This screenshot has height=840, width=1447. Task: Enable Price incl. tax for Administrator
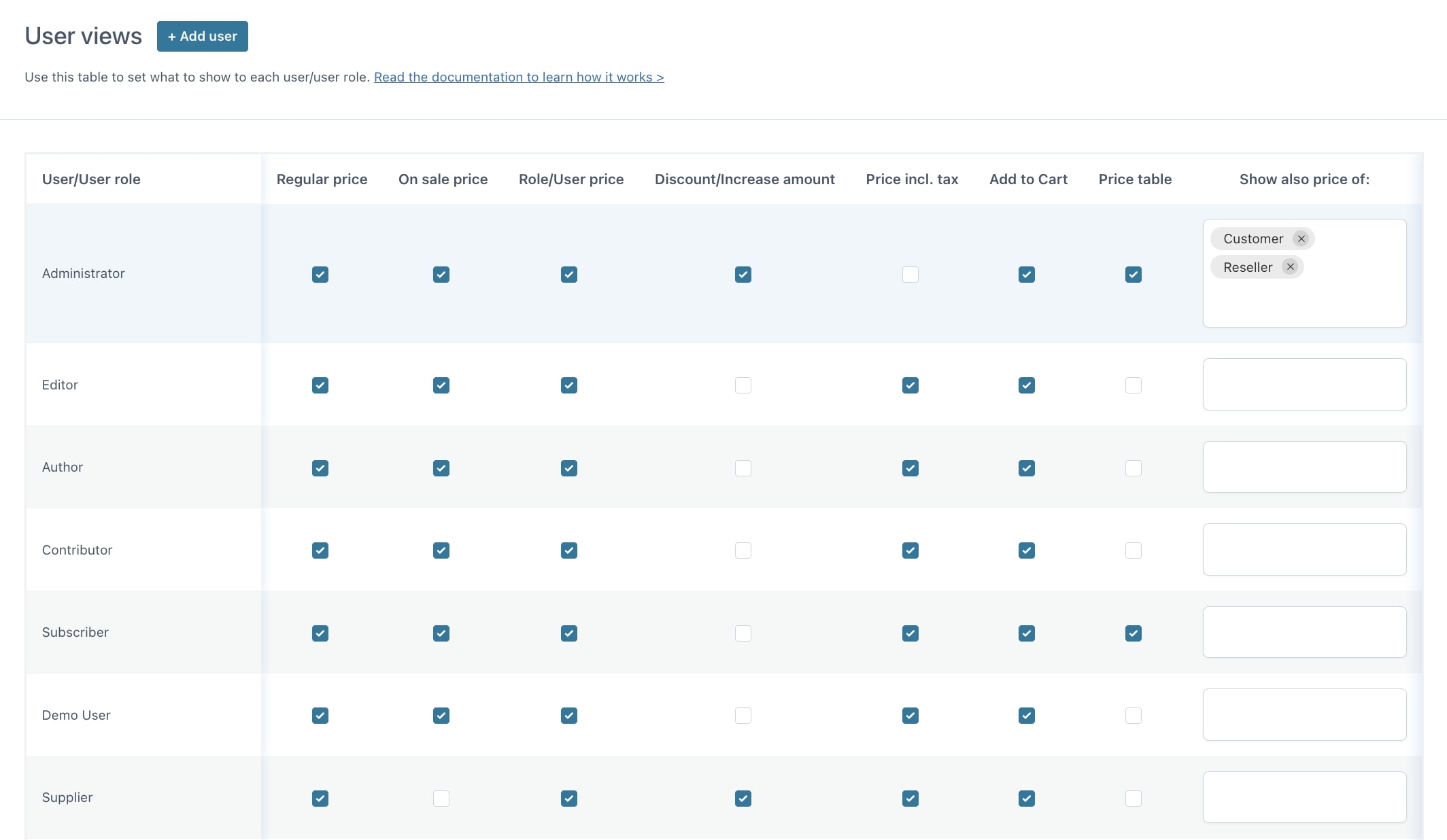pyautogui.click(x=910, y=275)
